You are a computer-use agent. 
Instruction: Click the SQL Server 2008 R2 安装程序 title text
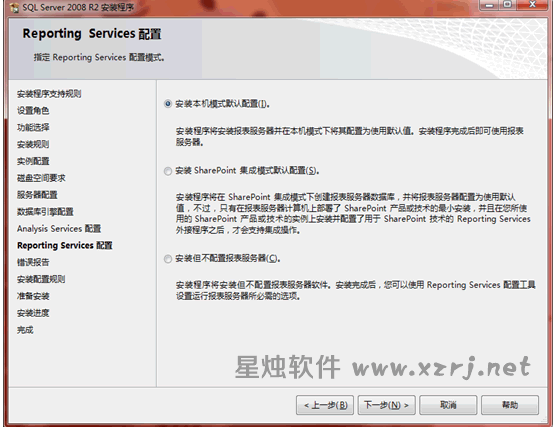(x=78, y=7)
